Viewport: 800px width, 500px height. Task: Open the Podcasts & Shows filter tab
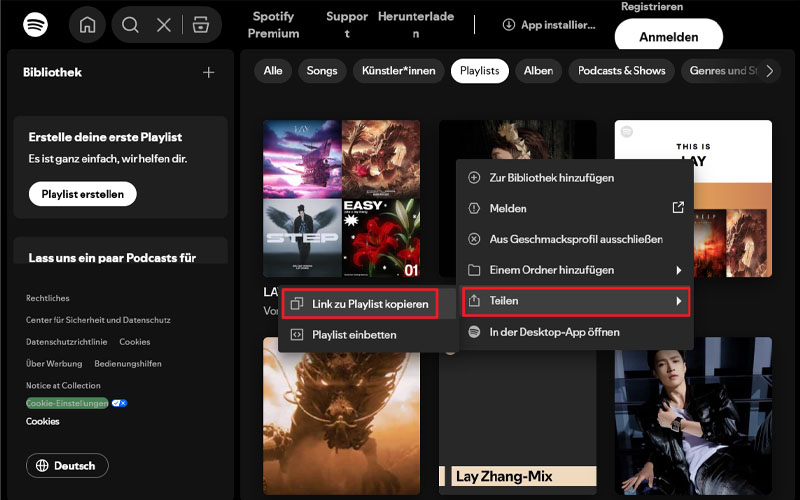[x=621, y=71]
